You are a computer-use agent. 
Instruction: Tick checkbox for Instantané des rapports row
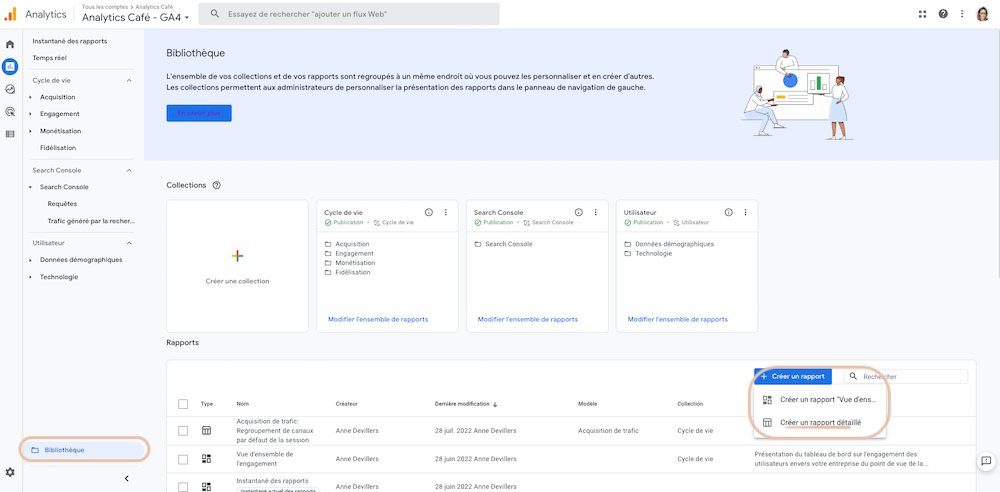pos(184,486)
